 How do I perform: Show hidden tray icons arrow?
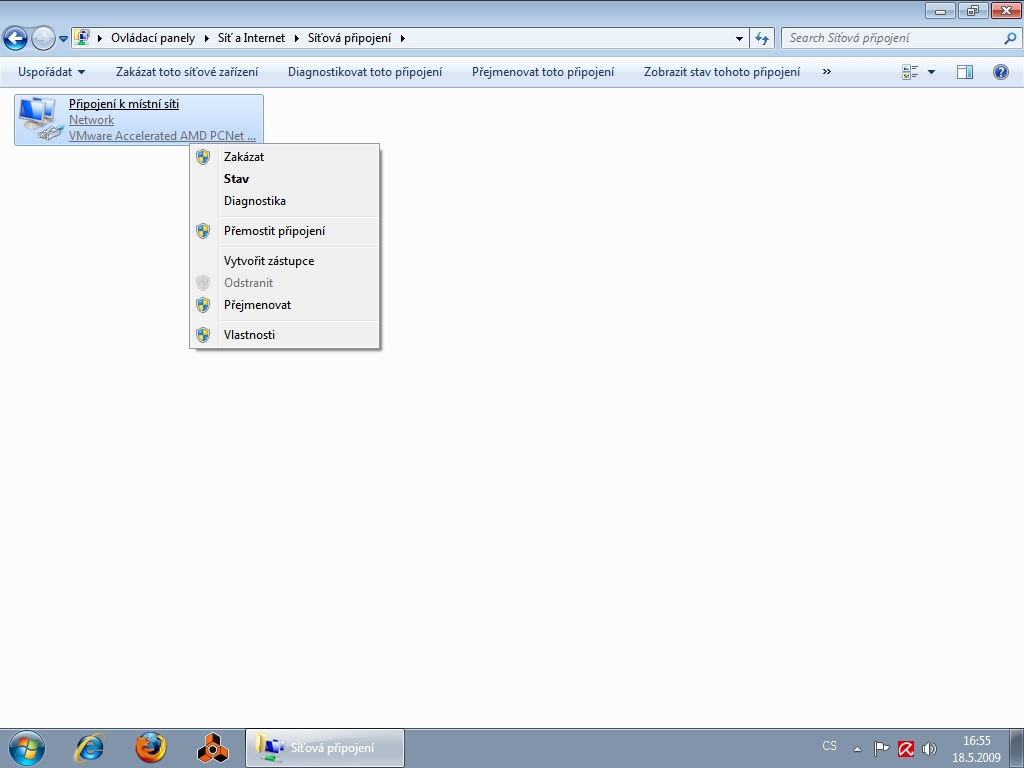(x=857, y=749)
